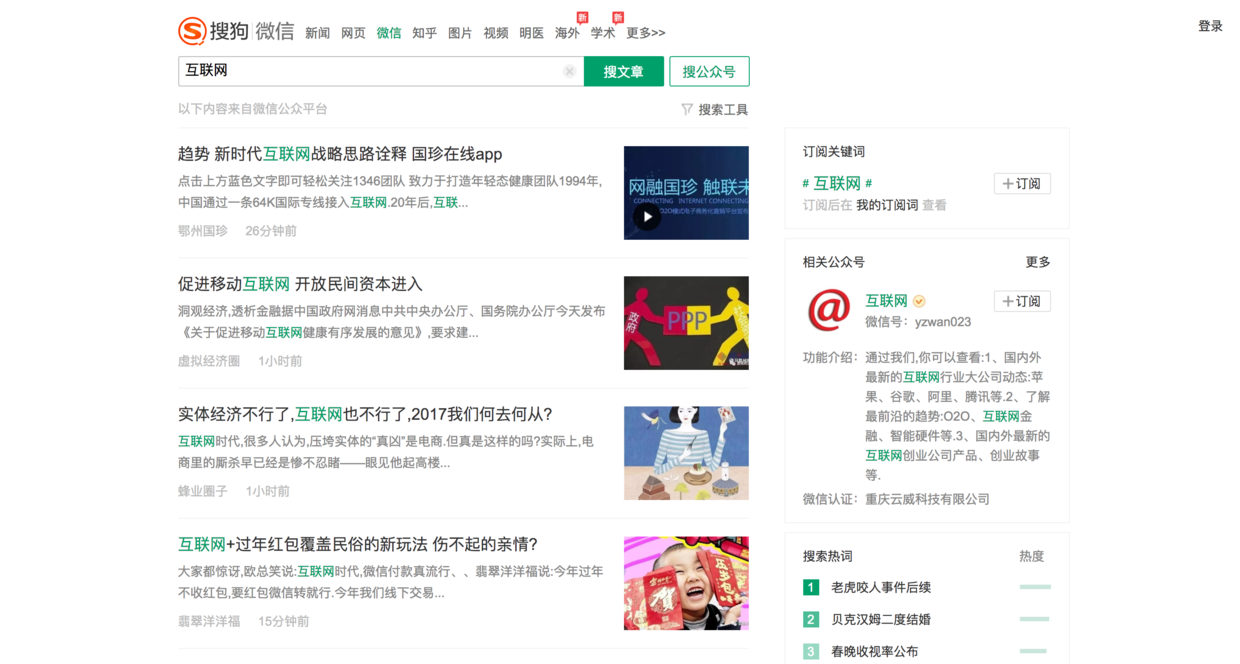This screenshot has width=1240, height=664.
Task: Open the 更多>> navigation dropdown
Action: click(645, 33)
